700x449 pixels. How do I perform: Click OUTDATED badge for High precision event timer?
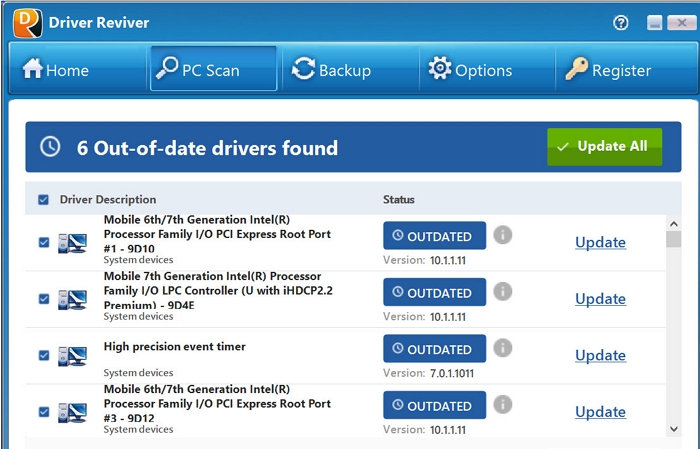click(x=434, y=349)
